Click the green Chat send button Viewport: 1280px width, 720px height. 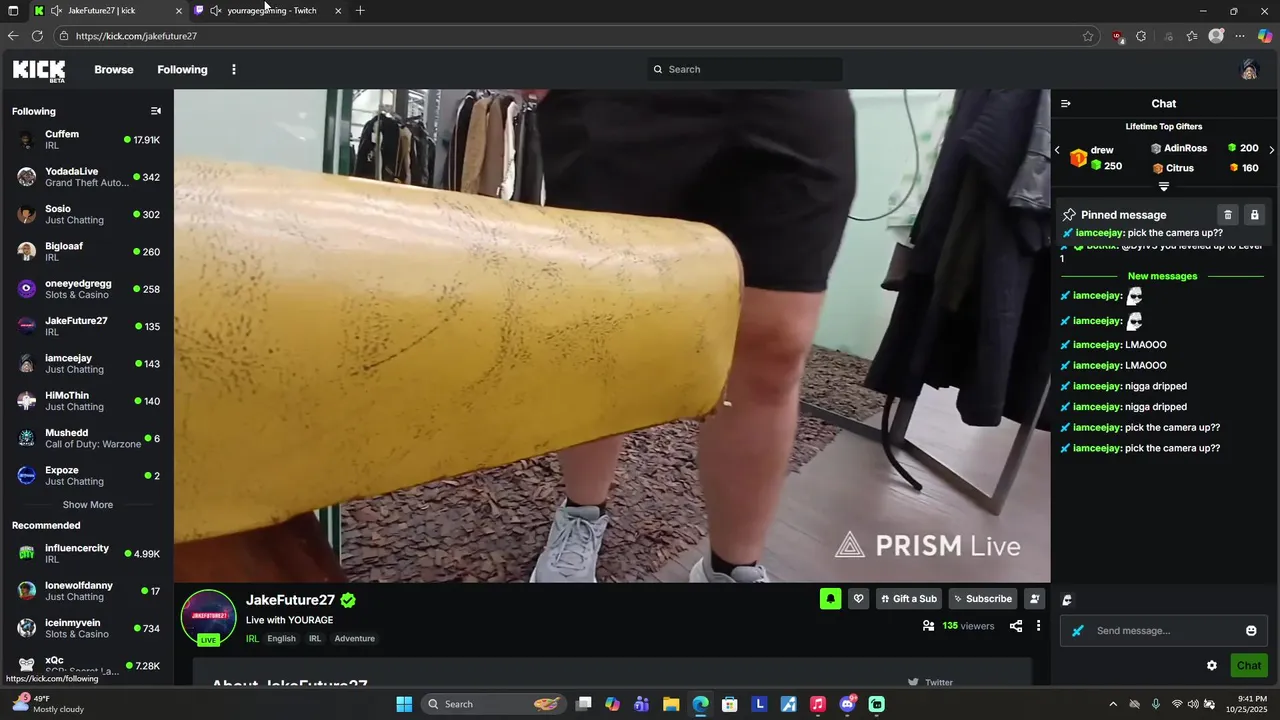tap(1249, 666)
